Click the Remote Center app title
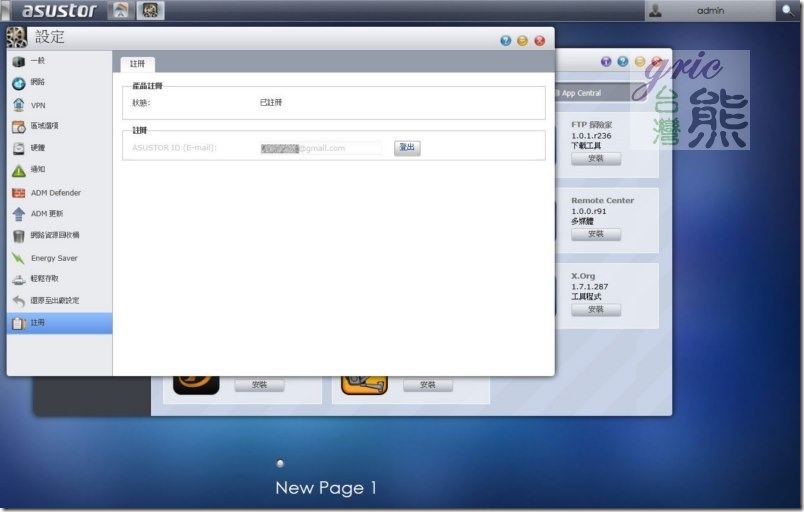Image resolution: width=804 pixels, height=512 pixels. 602,200
